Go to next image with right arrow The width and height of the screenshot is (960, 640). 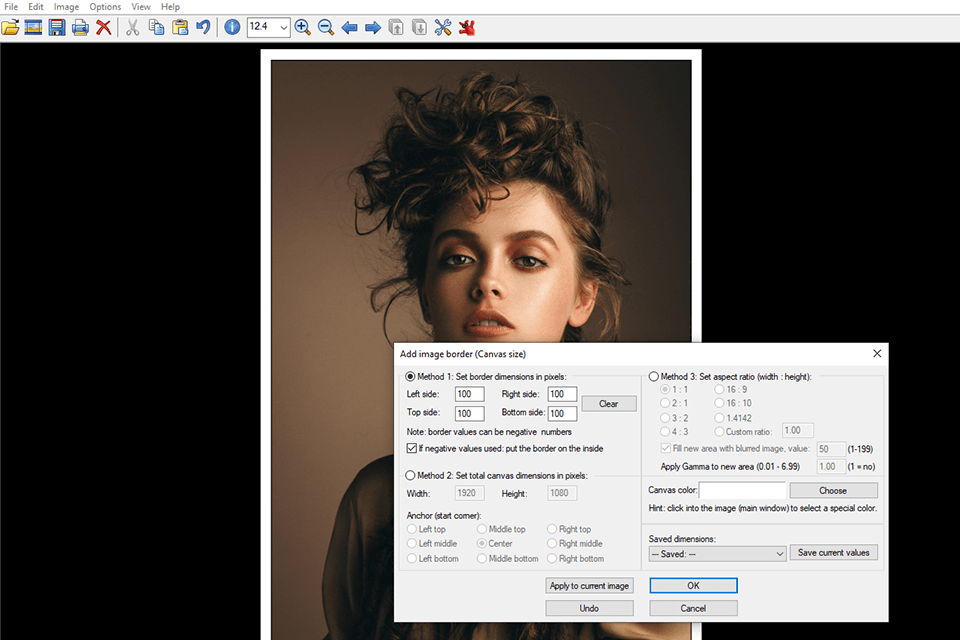click(373, 28)
